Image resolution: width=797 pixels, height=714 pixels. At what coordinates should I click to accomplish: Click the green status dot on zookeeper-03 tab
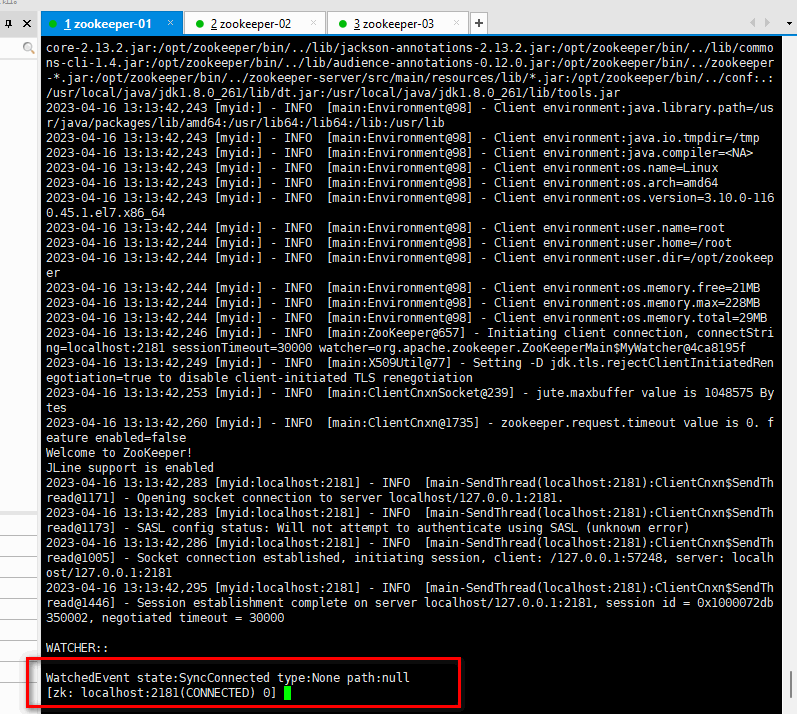343,24
